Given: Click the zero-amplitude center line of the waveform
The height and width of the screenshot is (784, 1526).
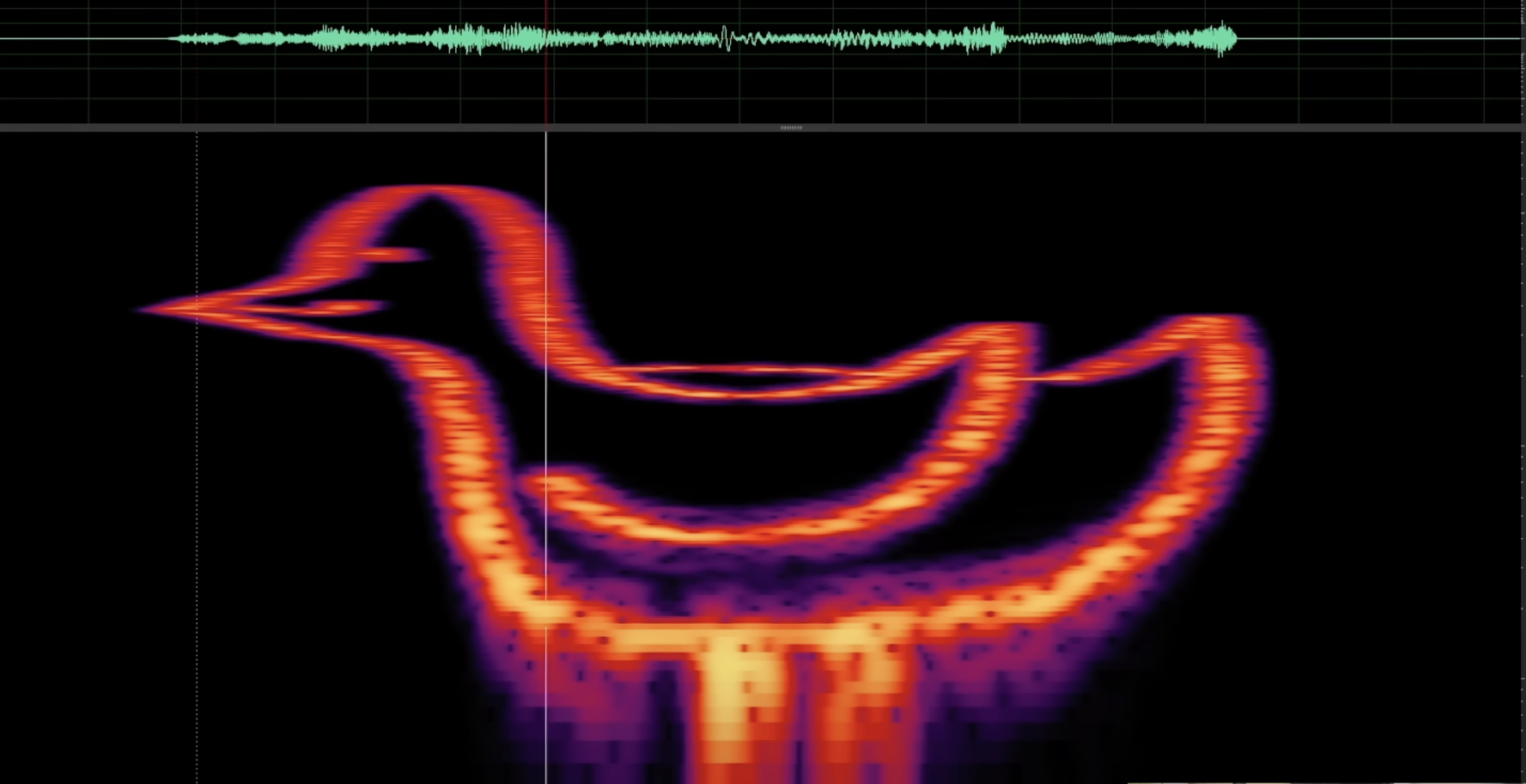Looking at the screenshot, I should [1356, 39].
